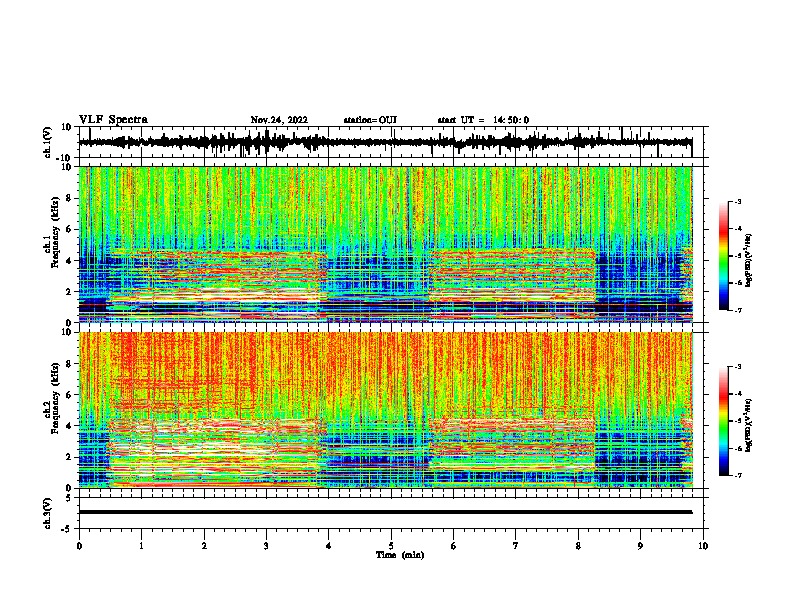Image resolution: width=792 pixels, height=612 pixels.
Task: Click time axis tick label "1"
Action: coord(141,546)
